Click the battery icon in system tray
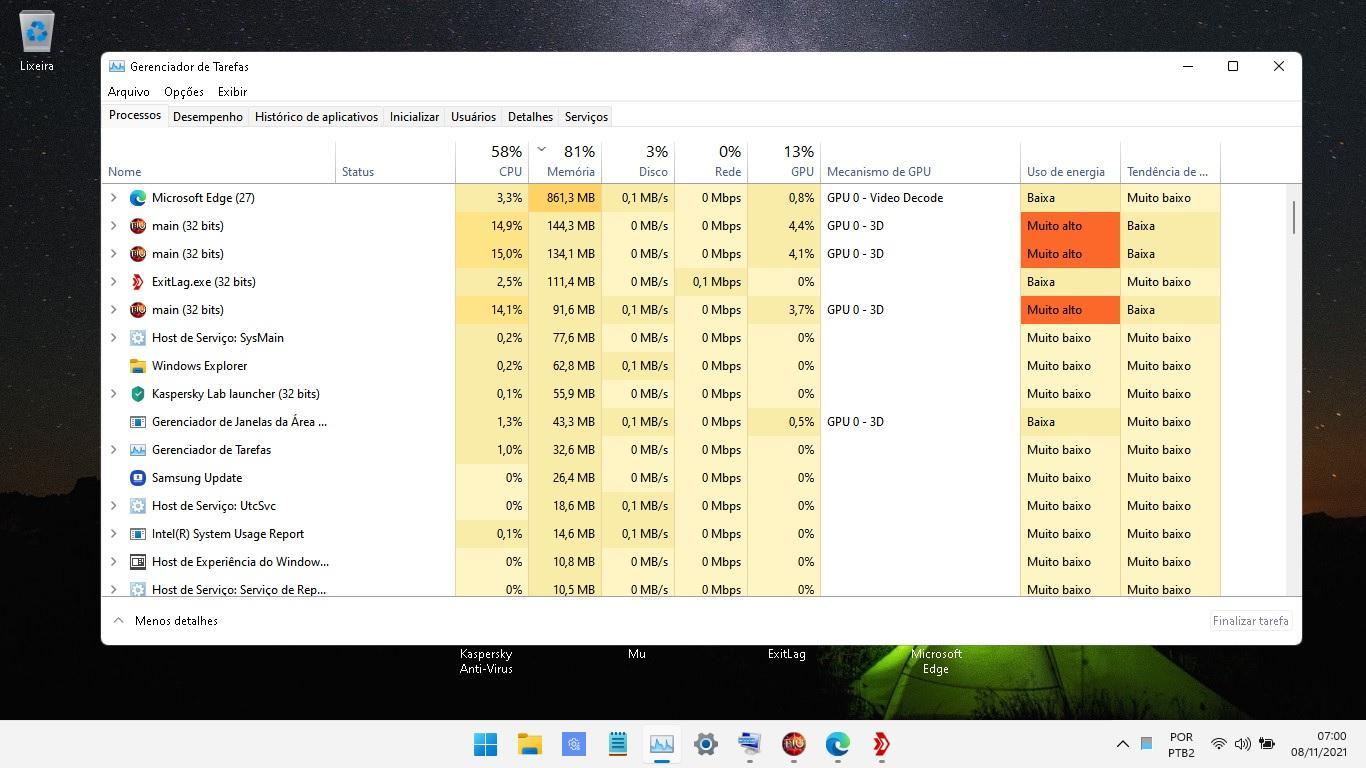The height and width of the screenshot is (768, 1366). tap(1267, 744)
